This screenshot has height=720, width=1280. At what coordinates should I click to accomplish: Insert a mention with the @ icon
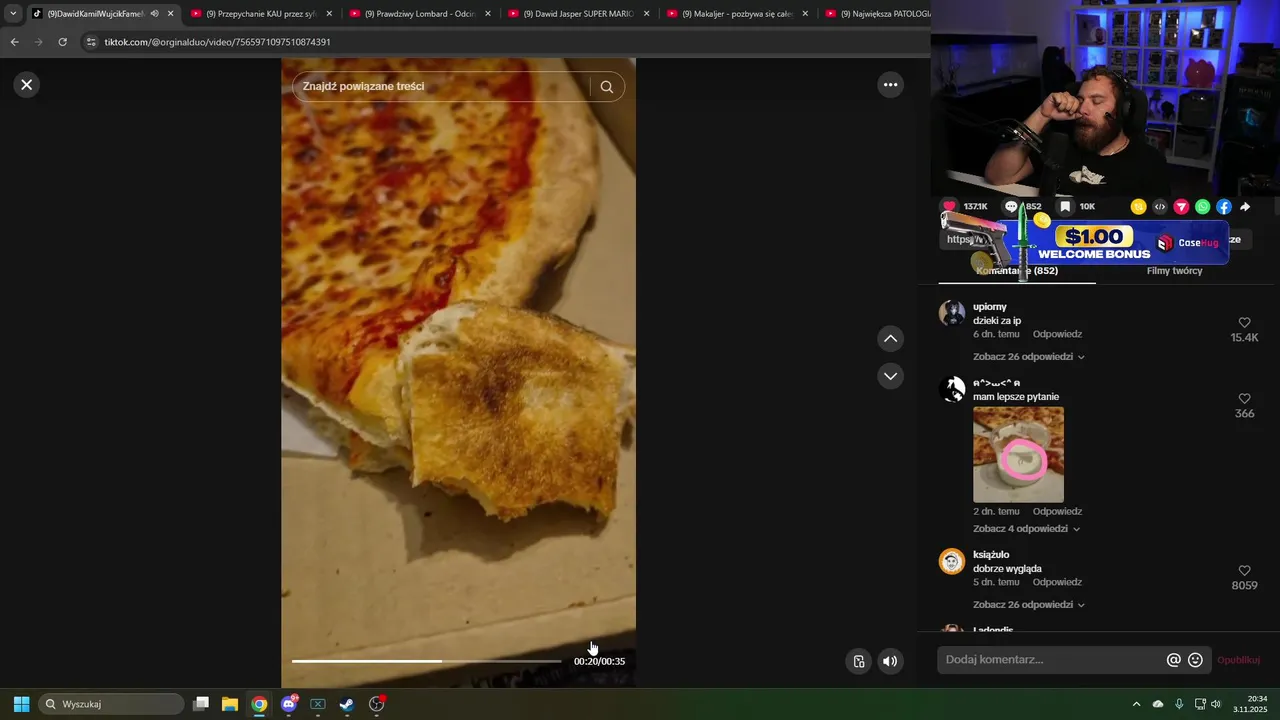coord(1174,660)
